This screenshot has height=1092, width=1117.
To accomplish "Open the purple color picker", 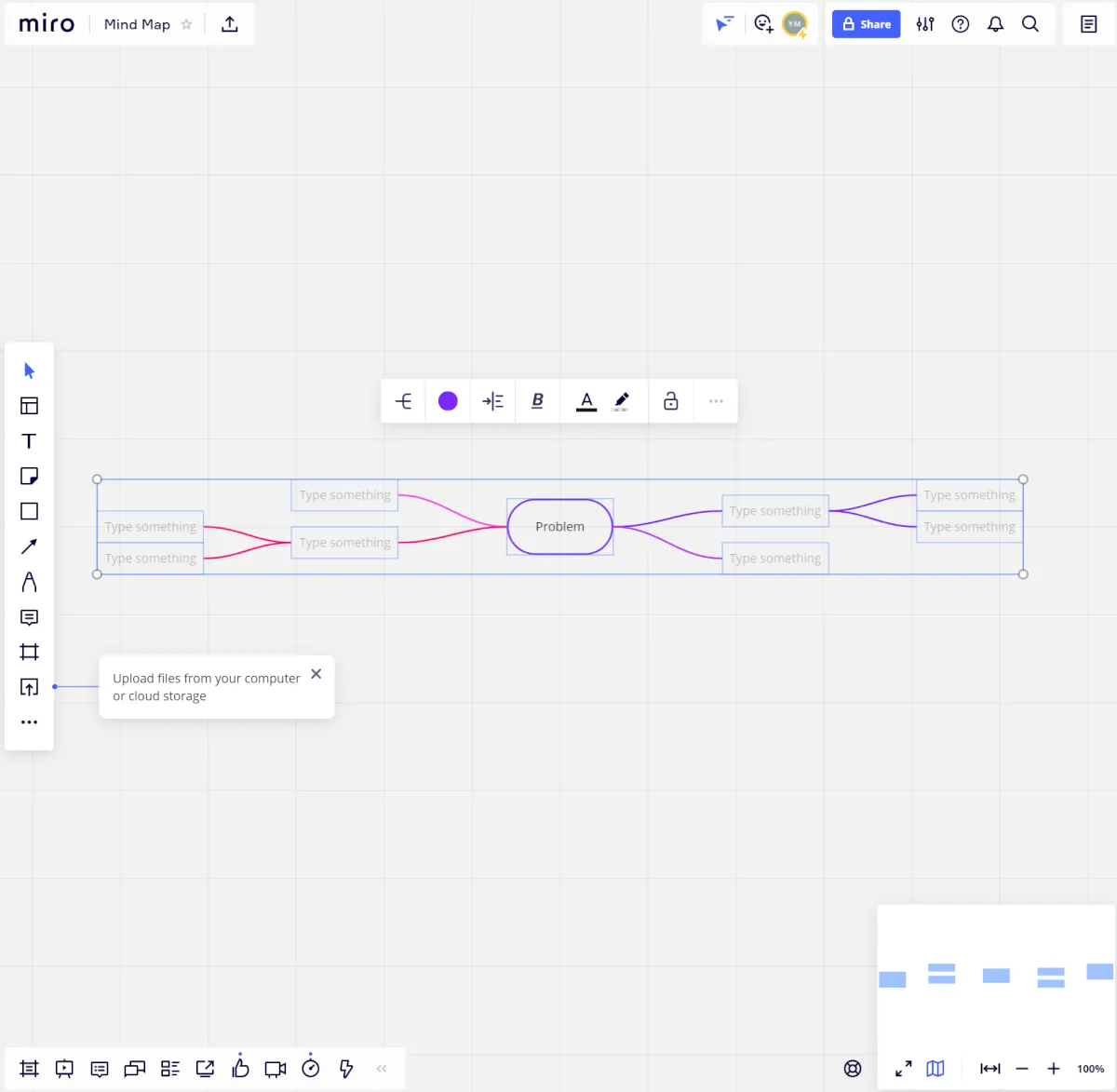I will 448,401.
